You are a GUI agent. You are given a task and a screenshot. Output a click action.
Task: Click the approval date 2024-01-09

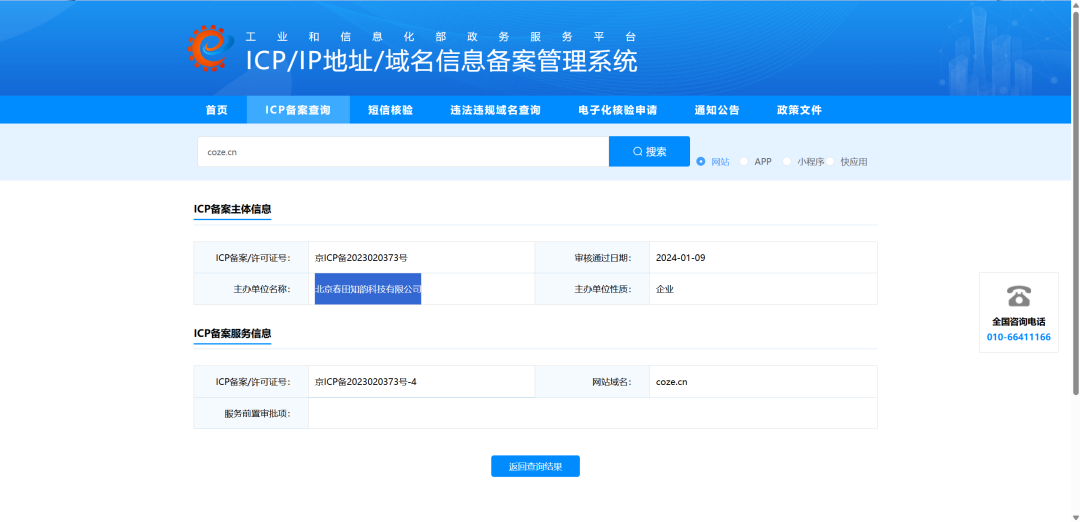pyautogui.click(x=681, y=258)
